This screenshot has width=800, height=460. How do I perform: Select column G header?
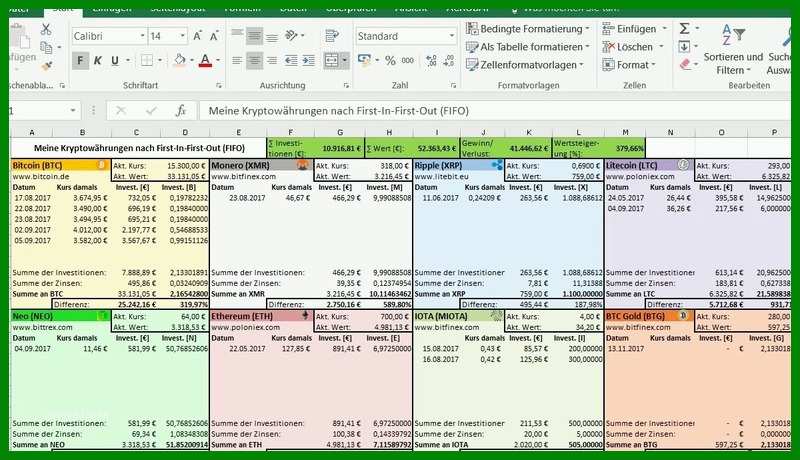tap(340, 133)
